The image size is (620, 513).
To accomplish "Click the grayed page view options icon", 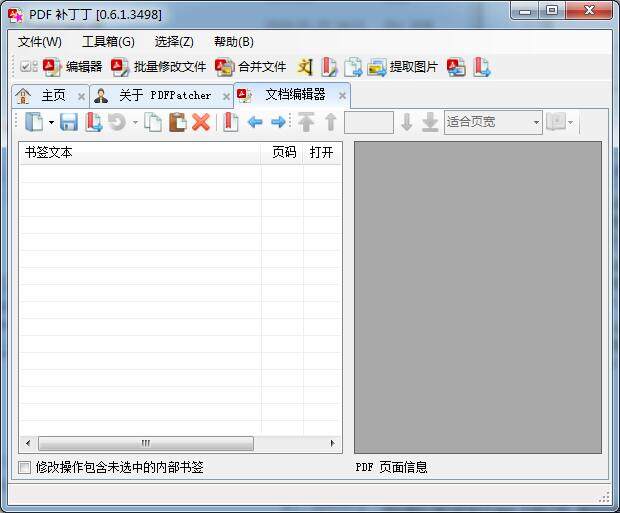I will (x=556, y=122).
